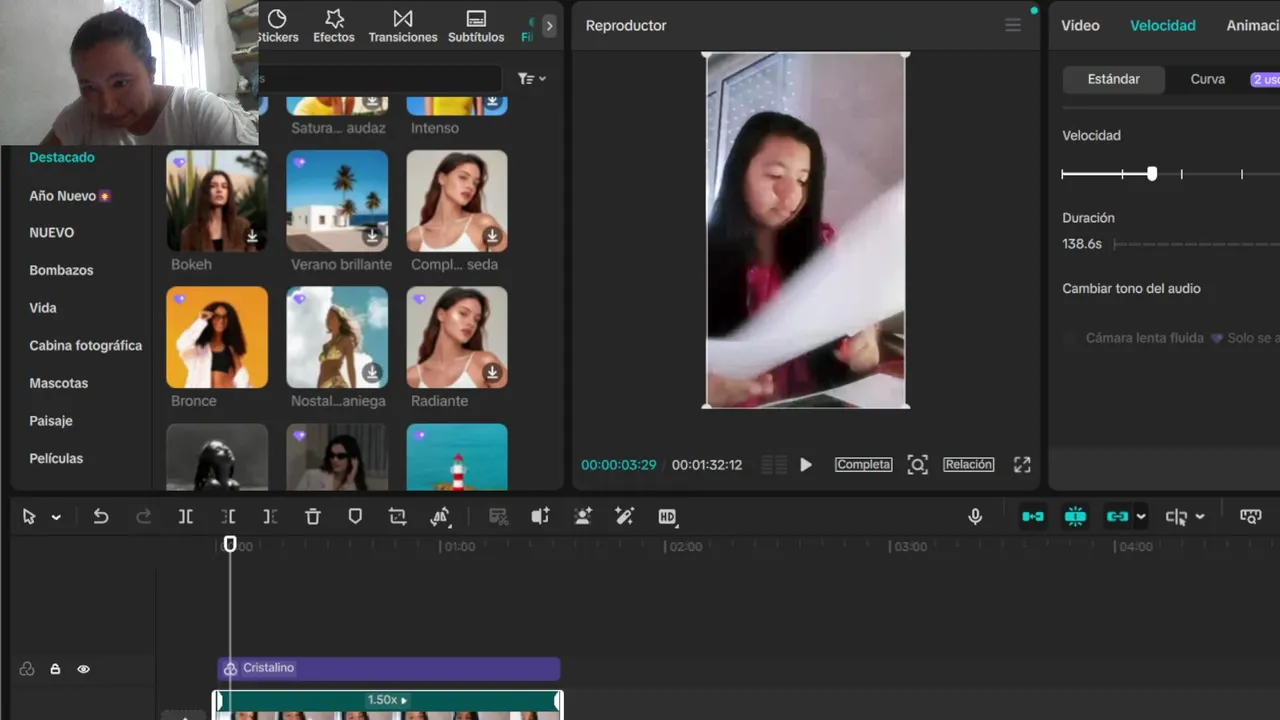Click the Duración slider track
This screenshot has width=1280, height=720.
coord(1196,244)
